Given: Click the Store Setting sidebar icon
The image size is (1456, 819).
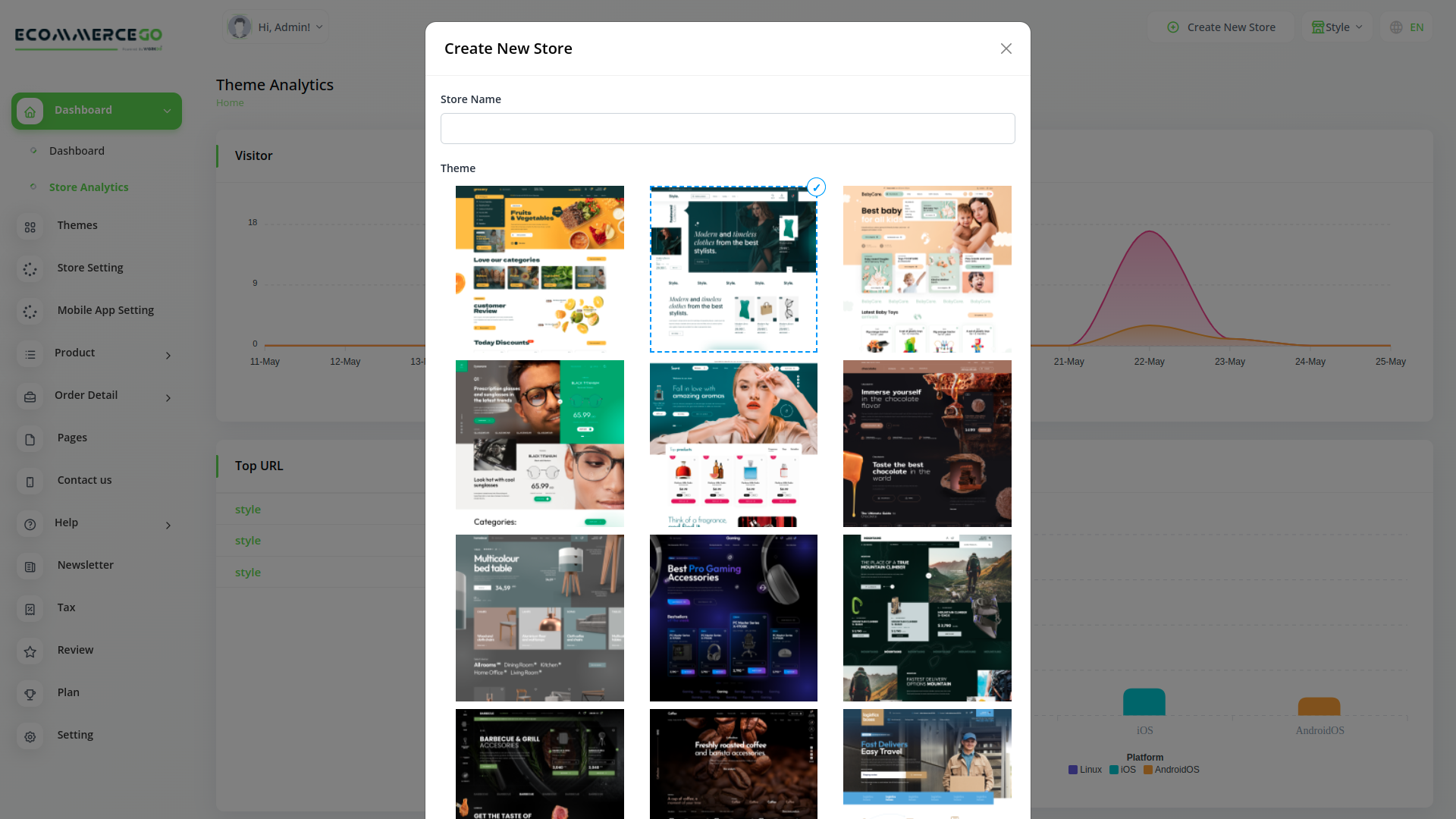Looking at the screenshot, I should pyautogui.click(x=30, y=269).
